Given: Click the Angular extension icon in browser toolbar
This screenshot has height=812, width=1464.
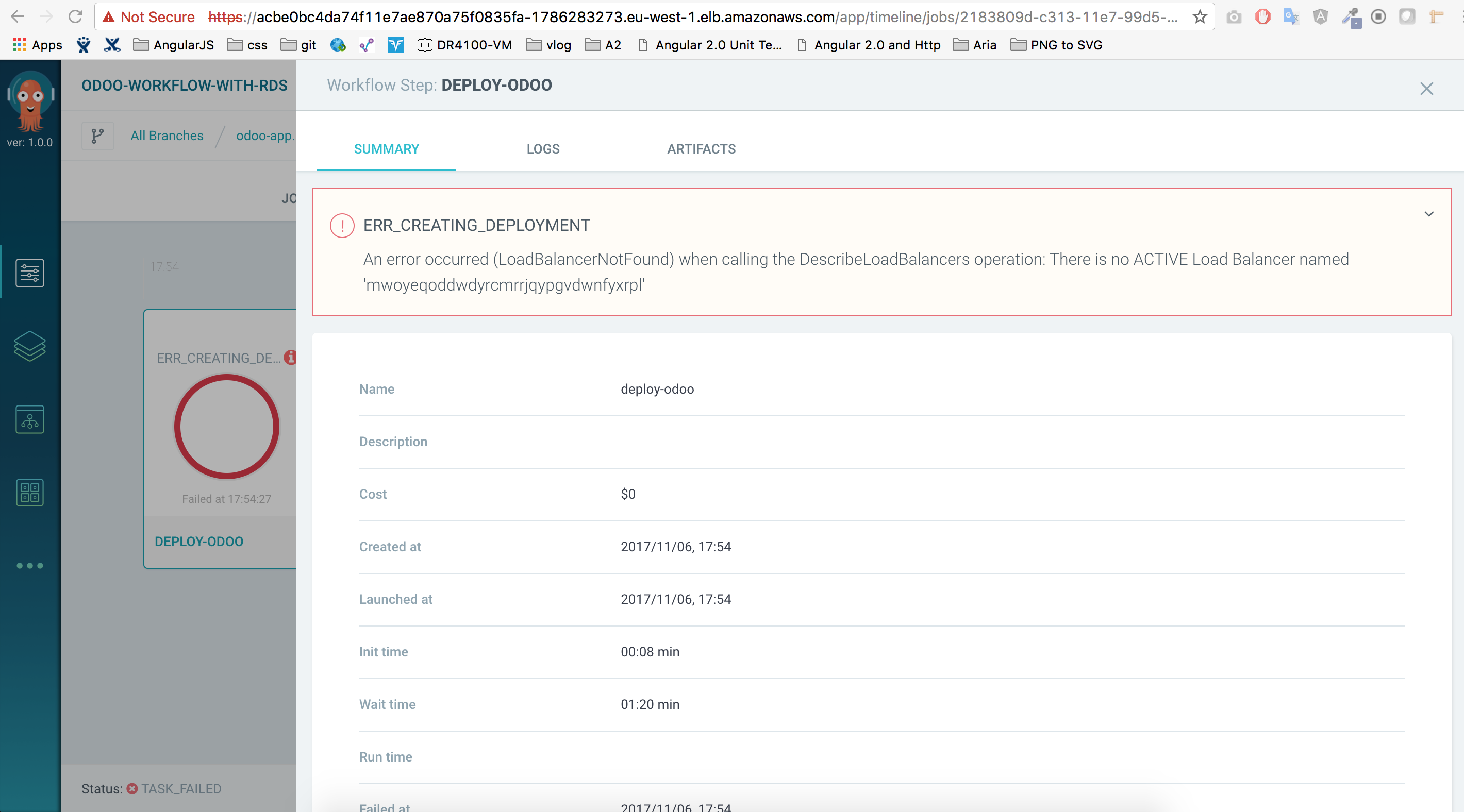Looking at the screenshot, I should tap(1320, 16).
